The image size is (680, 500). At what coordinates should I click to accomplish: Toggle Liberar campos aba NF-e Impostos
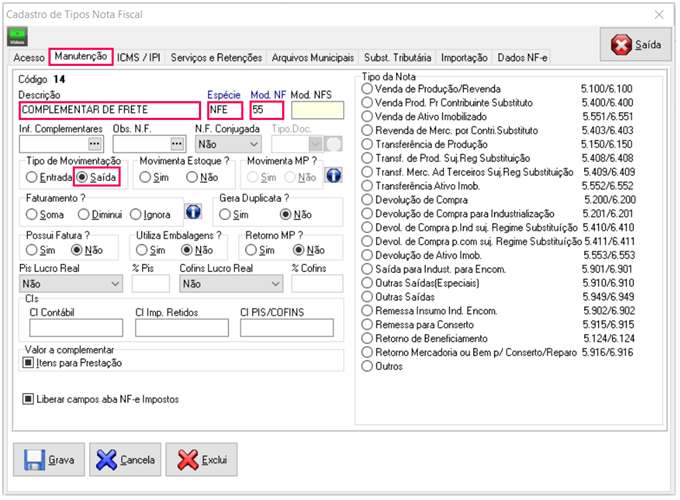click(27, 398)
